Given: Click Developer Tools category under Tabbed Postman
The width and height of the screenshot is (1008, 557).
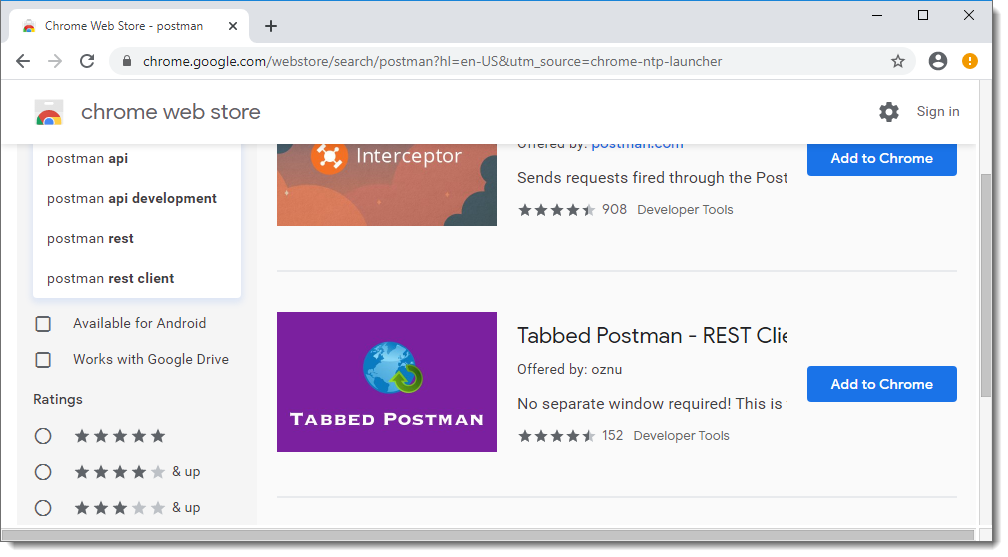Looking at the screenshot, I should [x=681, y=435].
